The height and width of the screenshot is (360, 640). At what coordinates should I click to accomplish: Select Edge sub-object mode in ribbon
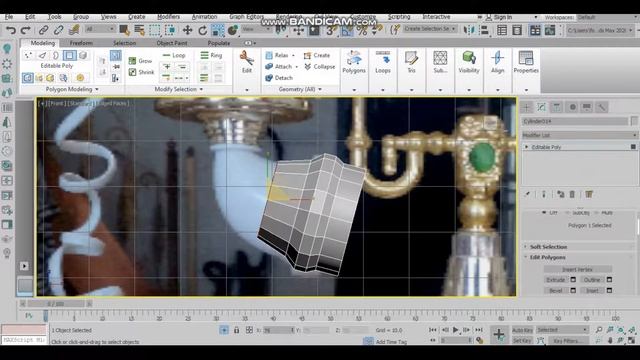click(42, 55)
